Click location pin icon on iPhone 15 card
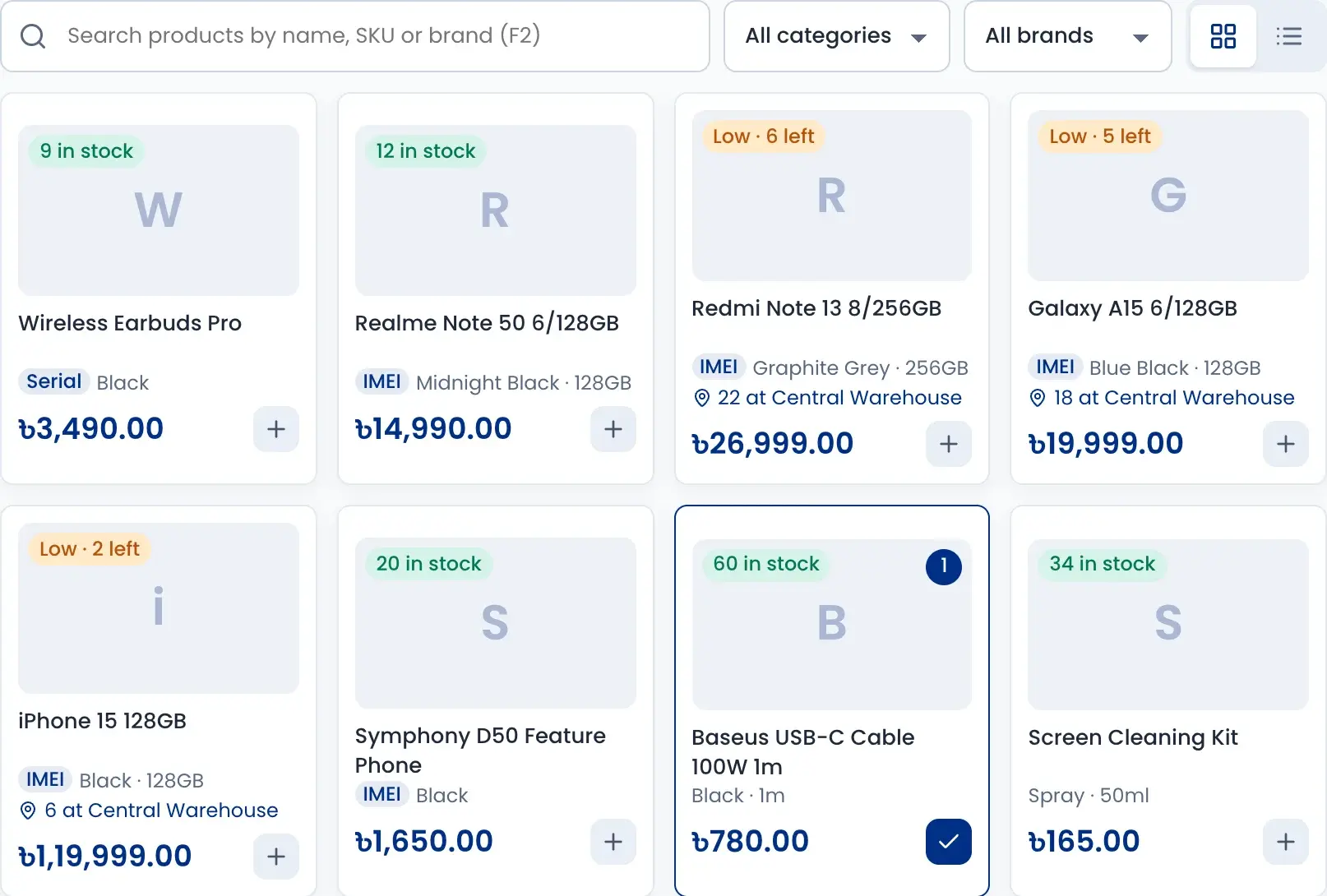 click(28, 811)
